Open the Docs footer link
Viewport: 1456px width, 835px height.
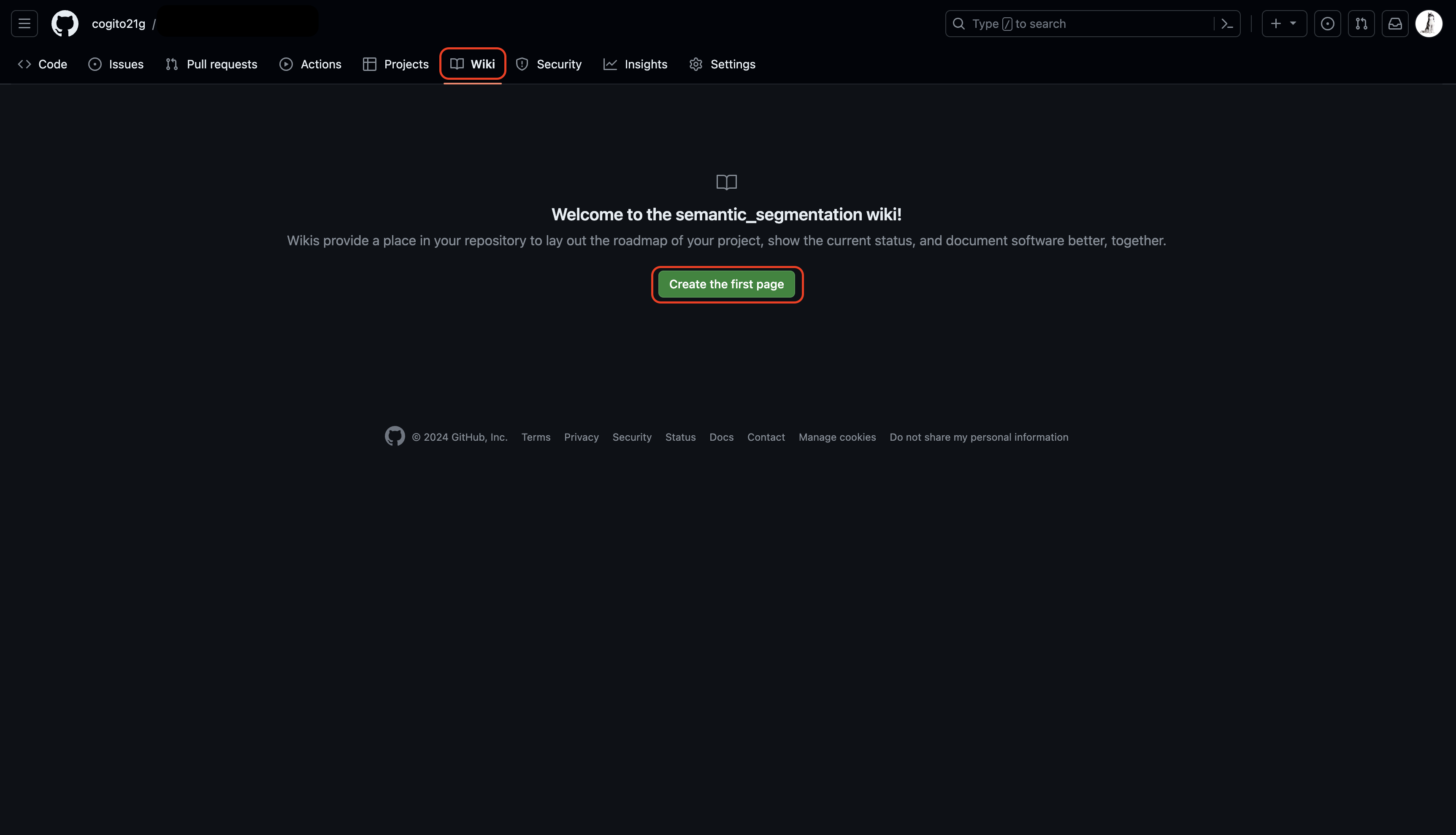[x=721, y=437]
